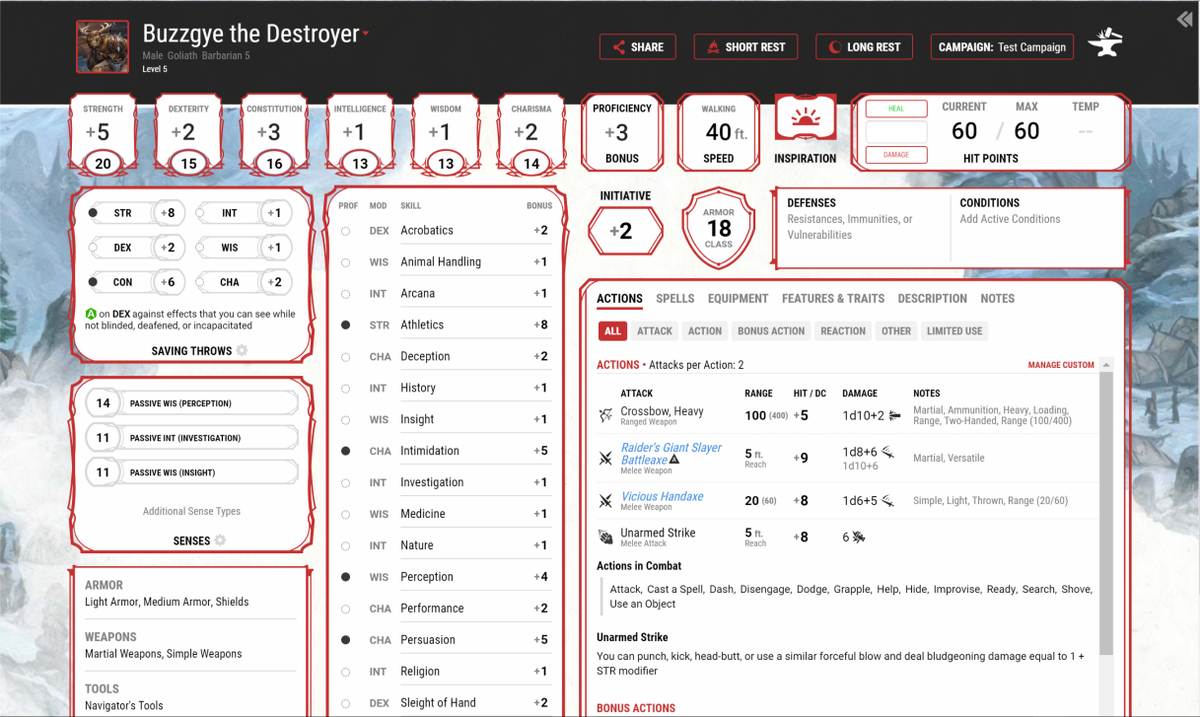Open Buzzgye character portrait
The width and height of the screenshot is (1200, 717).
(102, 47)
